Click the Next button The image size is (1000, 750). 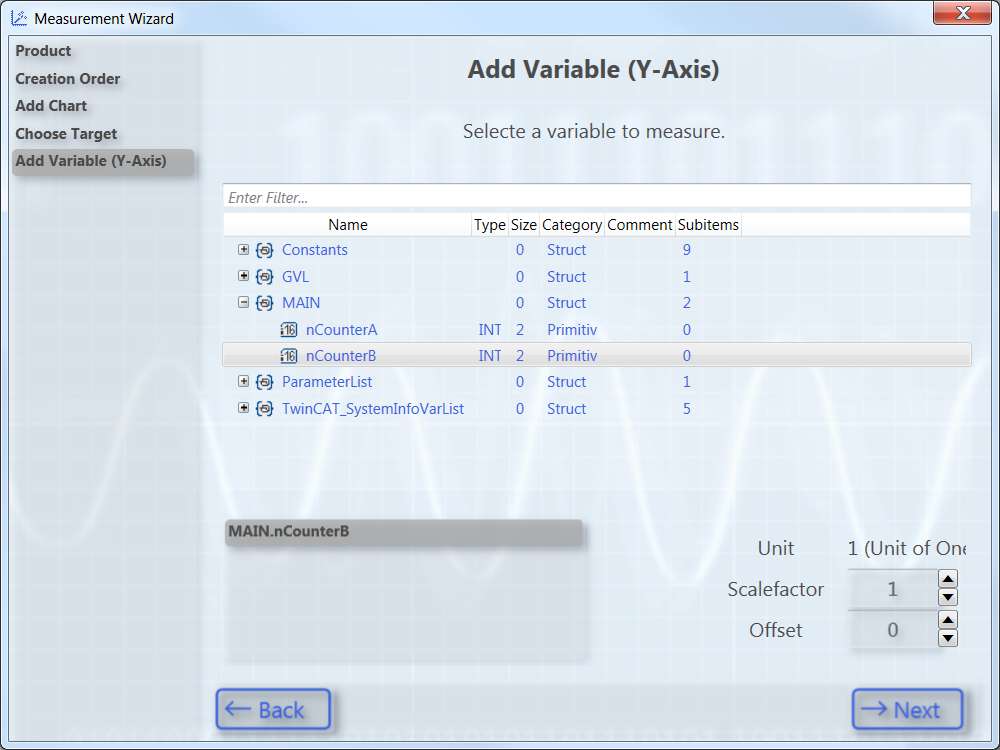(x=908, y=709)
